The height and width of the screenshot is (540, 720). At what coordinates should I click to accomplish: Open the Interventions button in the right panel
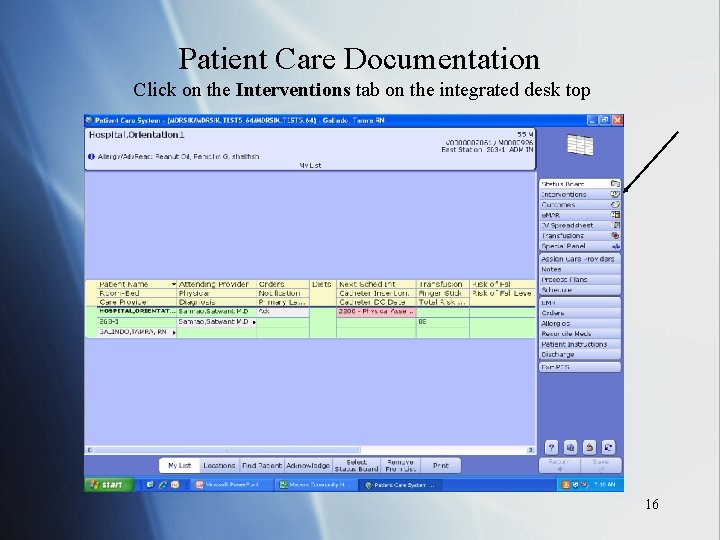pyautogui.click(x=579, y=194)
